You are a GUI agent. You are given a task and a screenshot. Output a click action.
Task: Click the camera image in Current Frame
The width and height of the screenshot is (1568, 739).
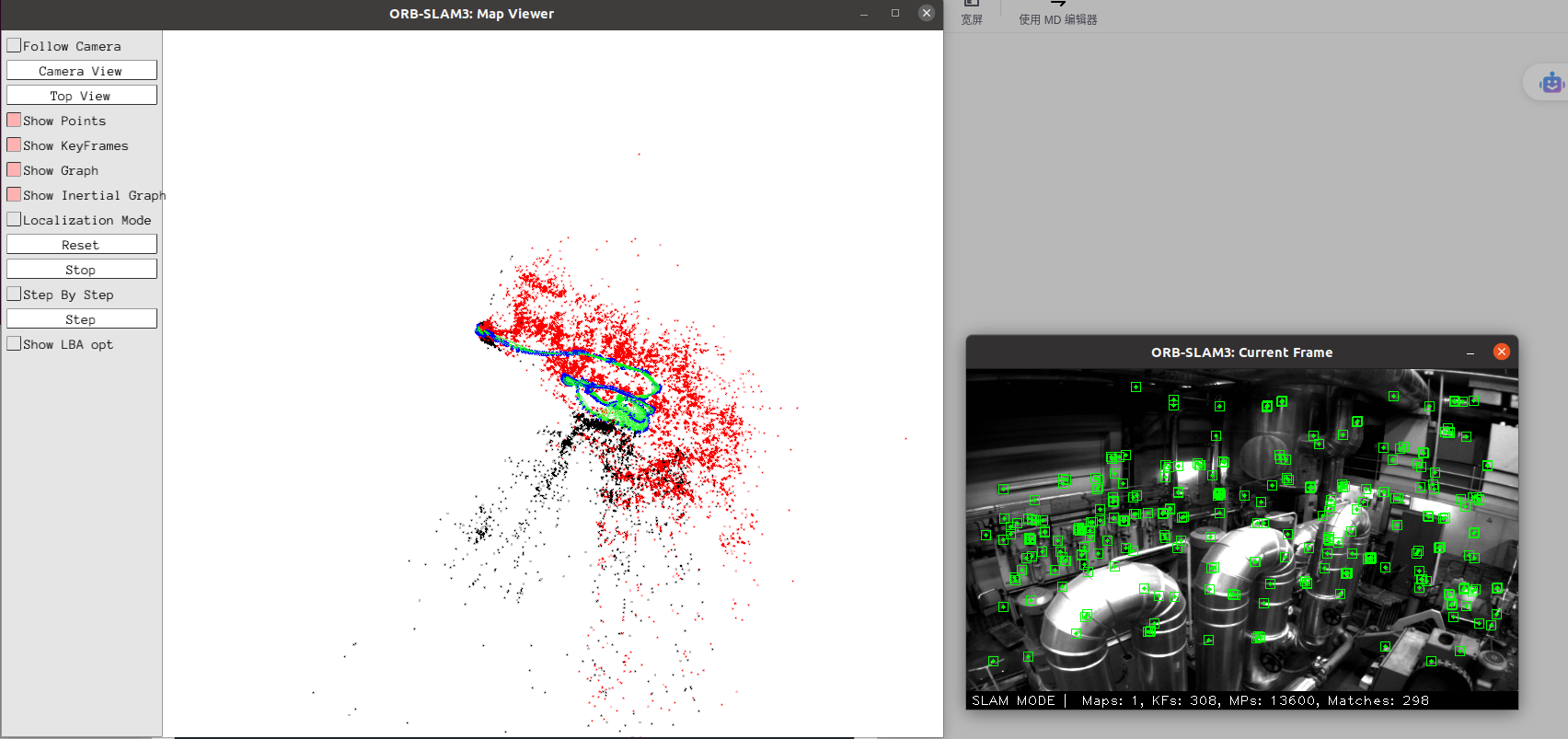click(1242, 530)
